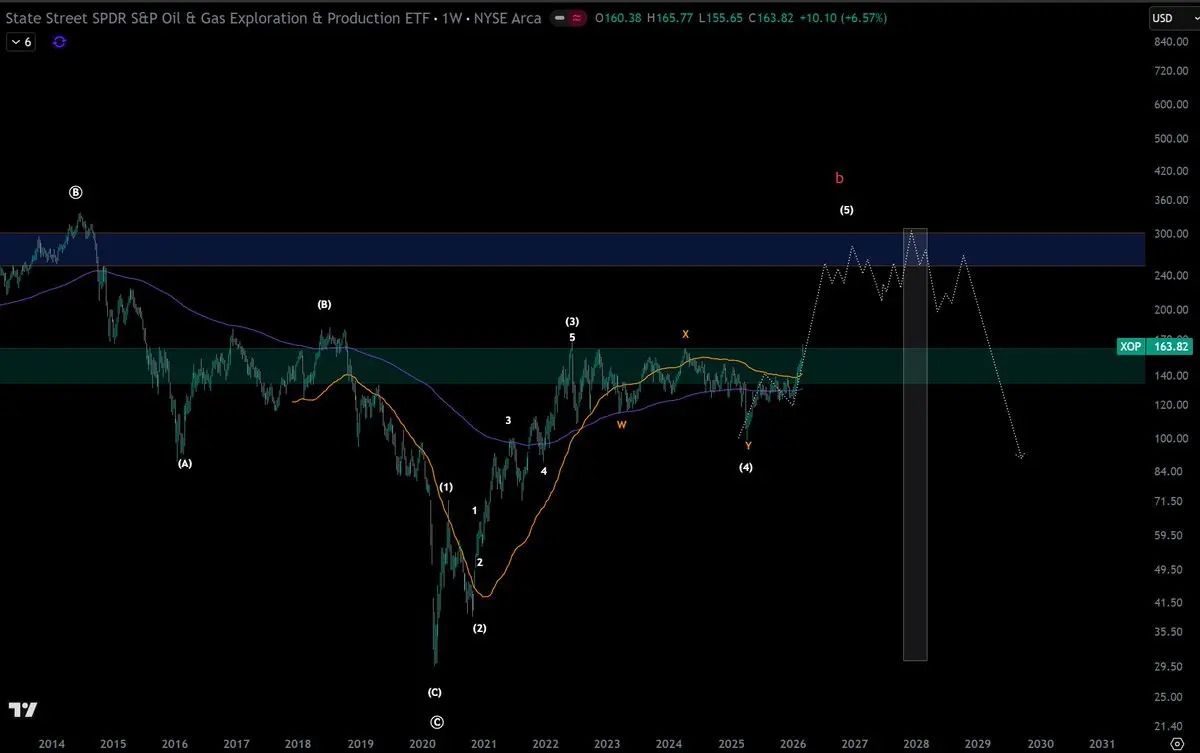
Task: Select the 163.82 current price tag
Action: click(x=1170, y=347)
